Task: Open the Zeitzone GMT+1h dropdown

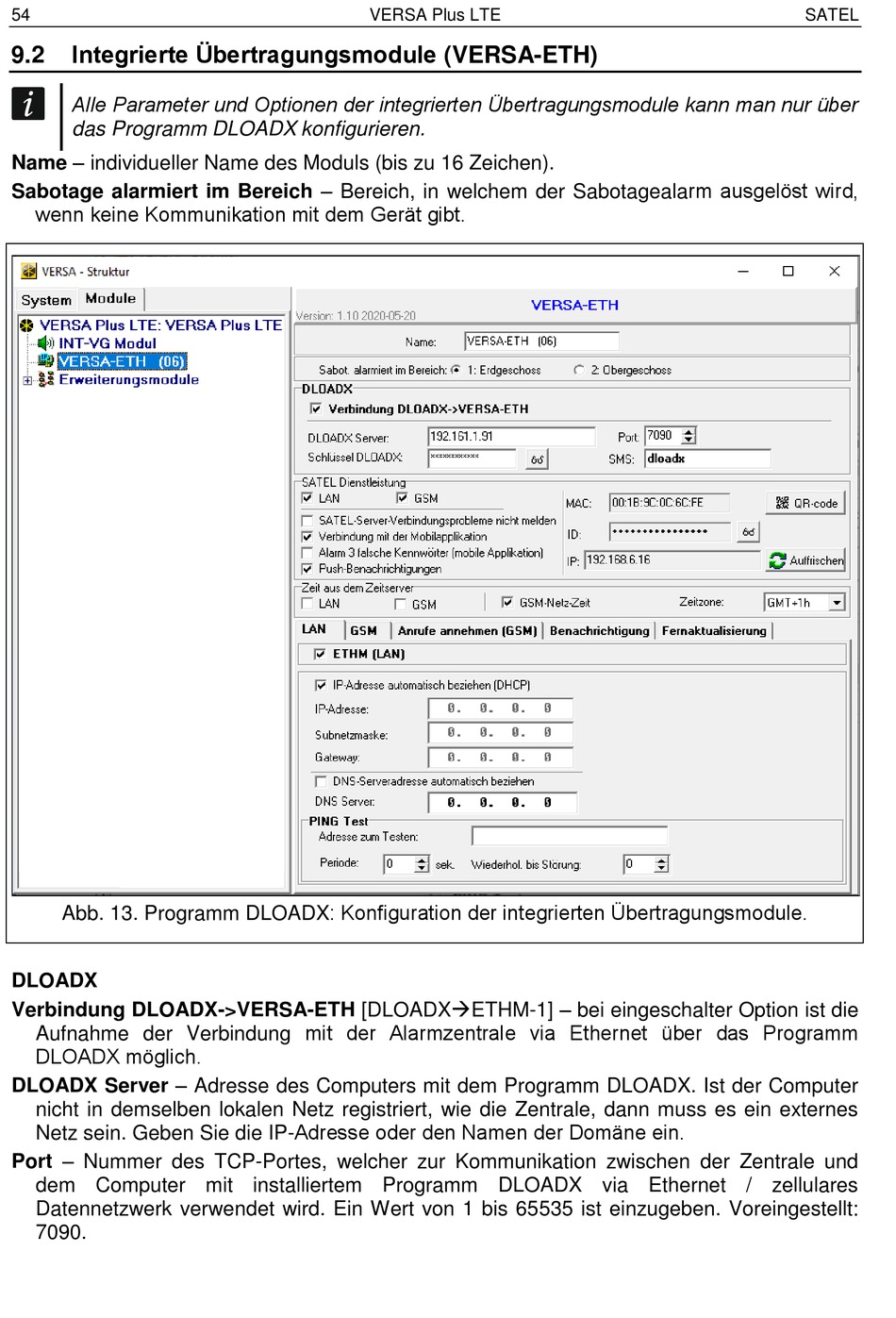Action: pos(837,603)
